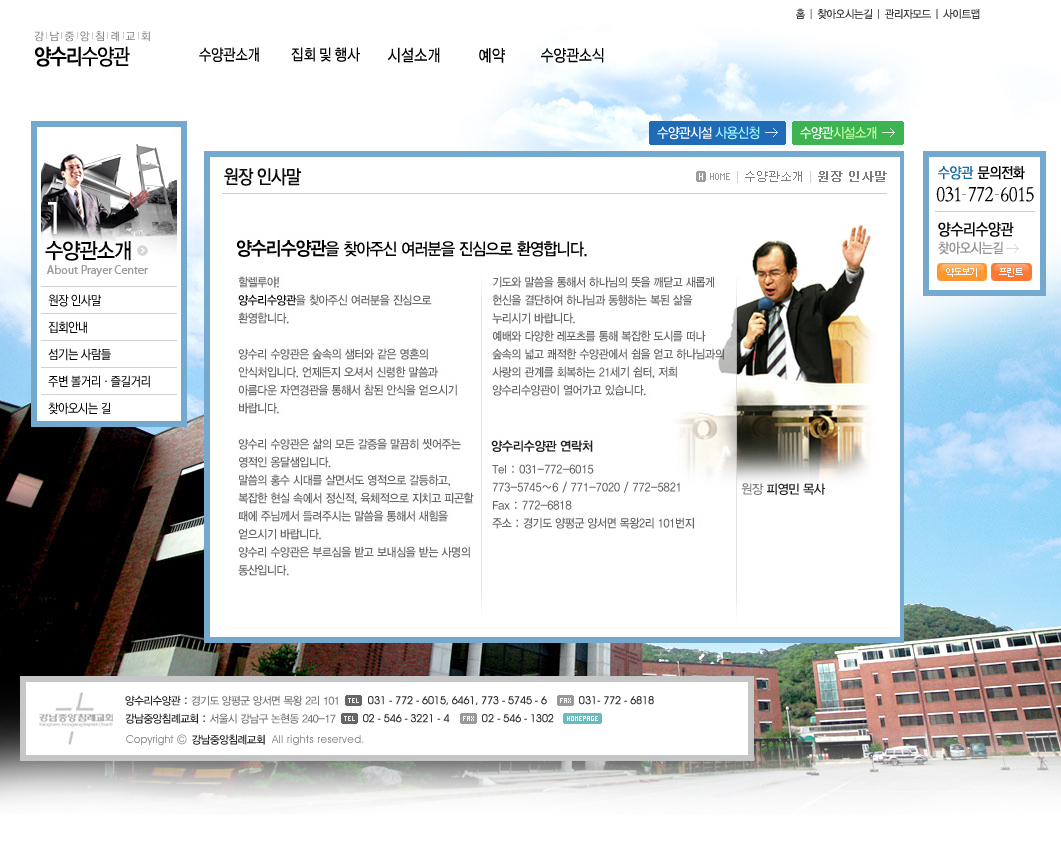Open the 집회 및 행사 top menu

[325, 55]
